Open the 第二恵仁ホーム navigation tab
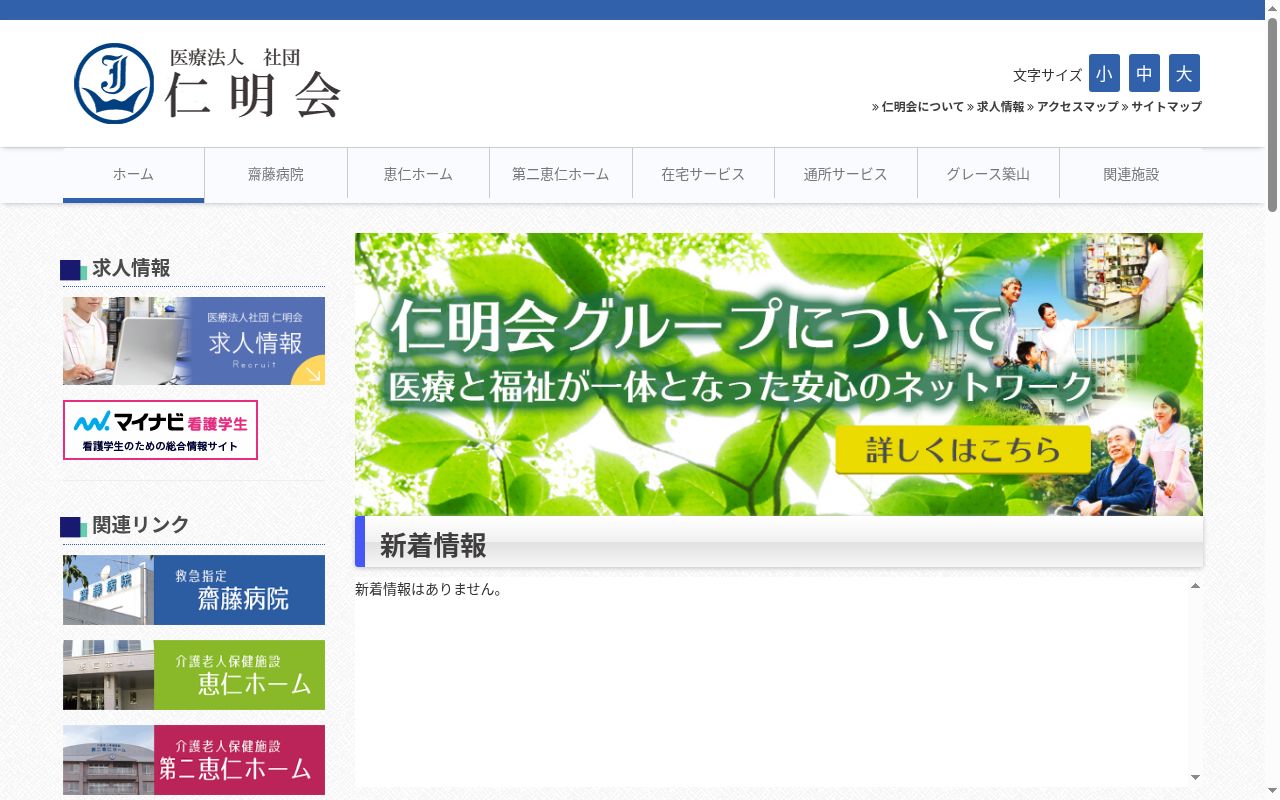This screenshot has height=800, width=1280. [x=561, y=175]
